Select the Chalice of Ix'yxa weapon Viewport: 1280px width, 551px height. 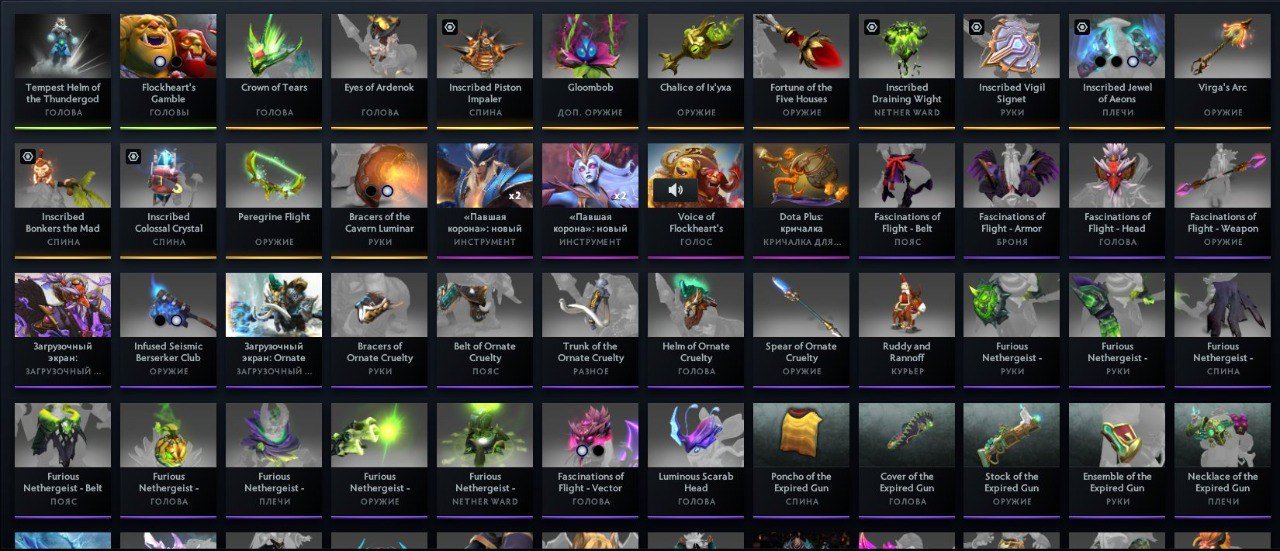(696, 70)
